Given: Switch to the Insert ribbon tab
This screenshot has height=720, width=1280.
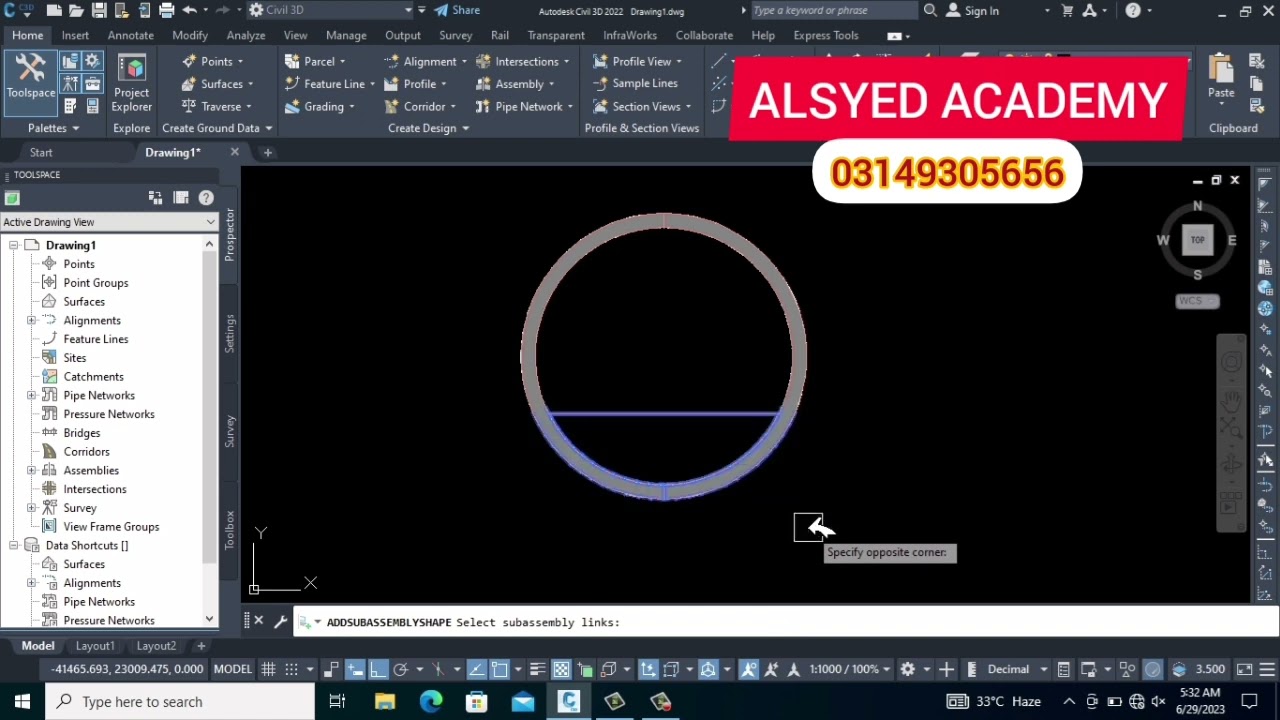Looking at the screenshot, I should pyautogui.click(x=75, y=35).
